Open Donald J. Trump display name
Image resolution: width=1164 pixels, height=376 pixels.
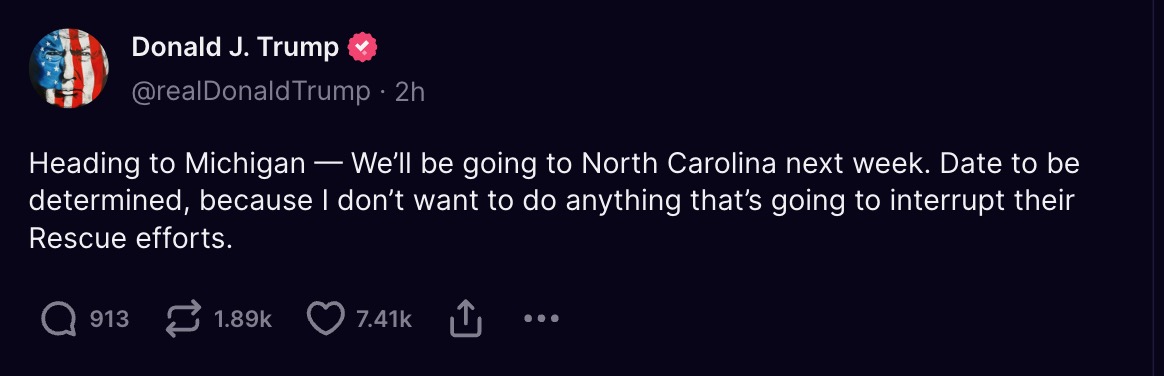click(235, 47)
